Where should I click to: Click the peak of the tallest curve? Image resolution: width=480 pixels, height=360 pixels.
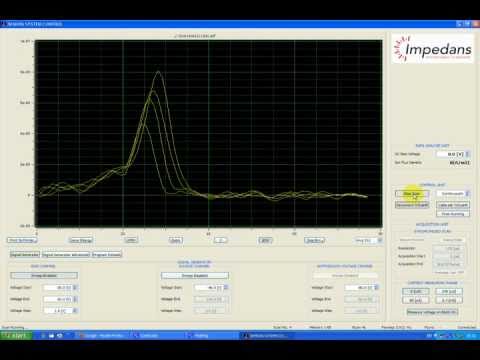click(158, 71)
